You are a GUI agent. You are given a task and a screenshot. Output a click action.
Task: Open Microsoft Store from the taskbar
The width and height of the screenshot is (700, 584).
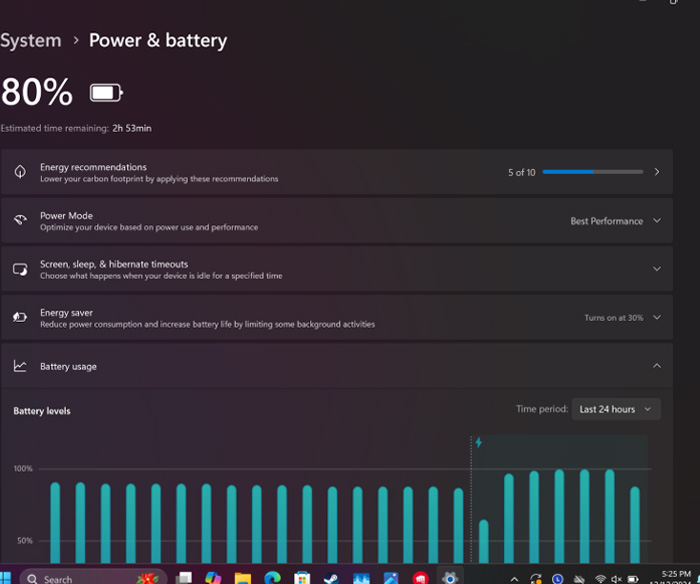(302, 578)
